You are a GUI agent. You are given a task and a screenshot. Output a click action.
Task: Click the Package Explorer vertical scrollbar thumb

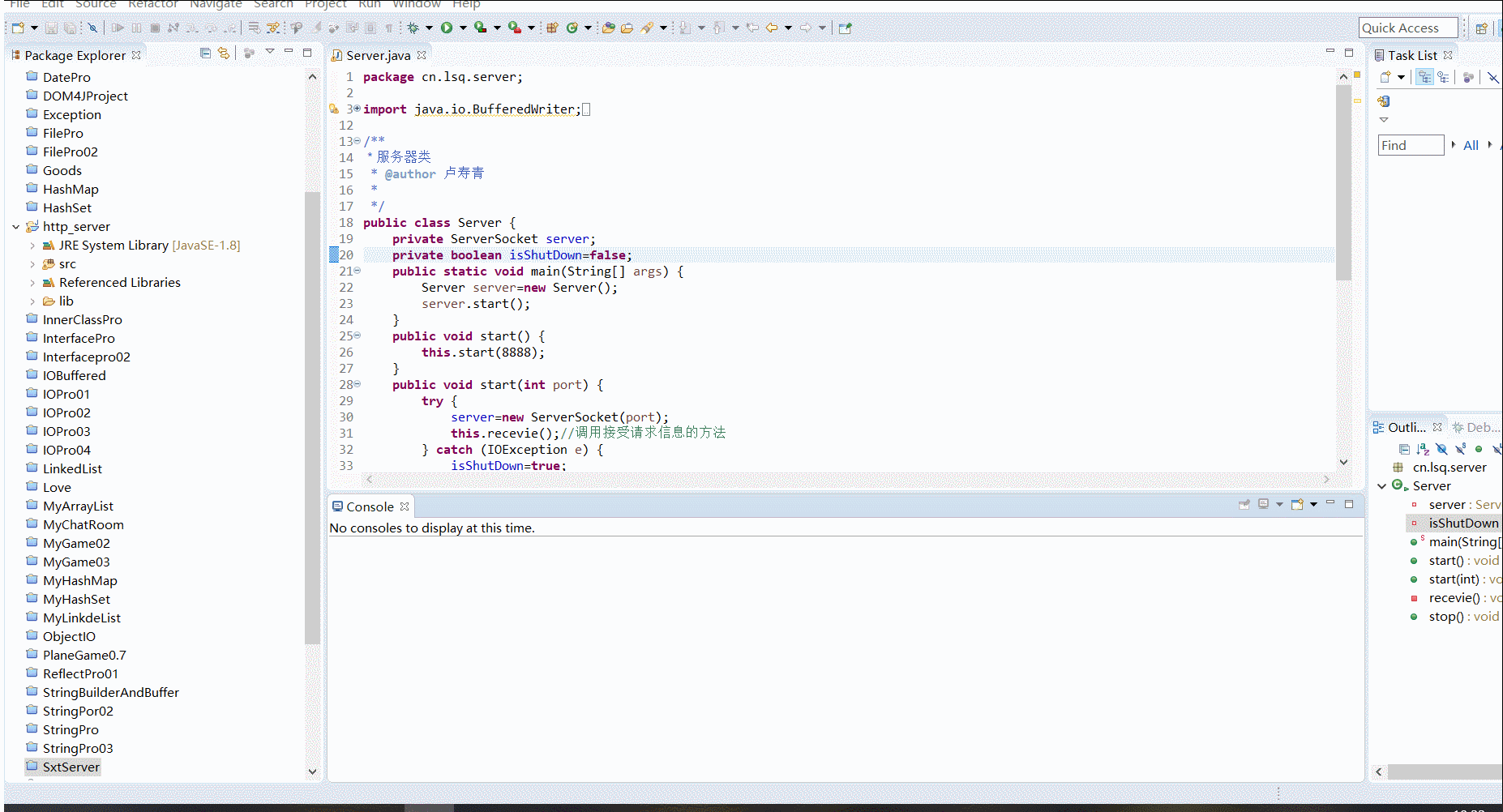[312, 417]
